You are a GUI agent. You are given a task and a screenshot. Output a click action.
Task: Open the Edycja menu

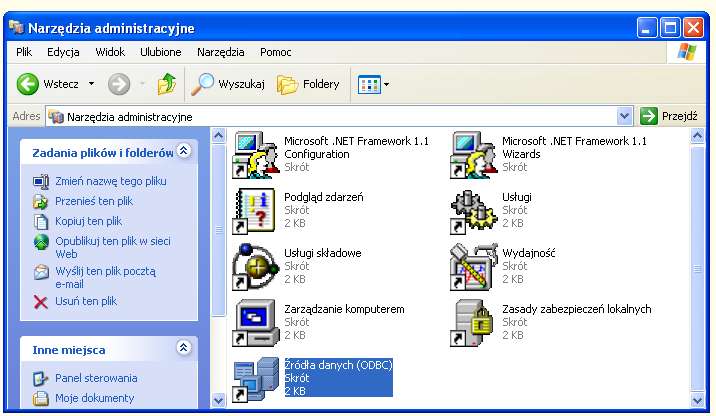[63, 52]
